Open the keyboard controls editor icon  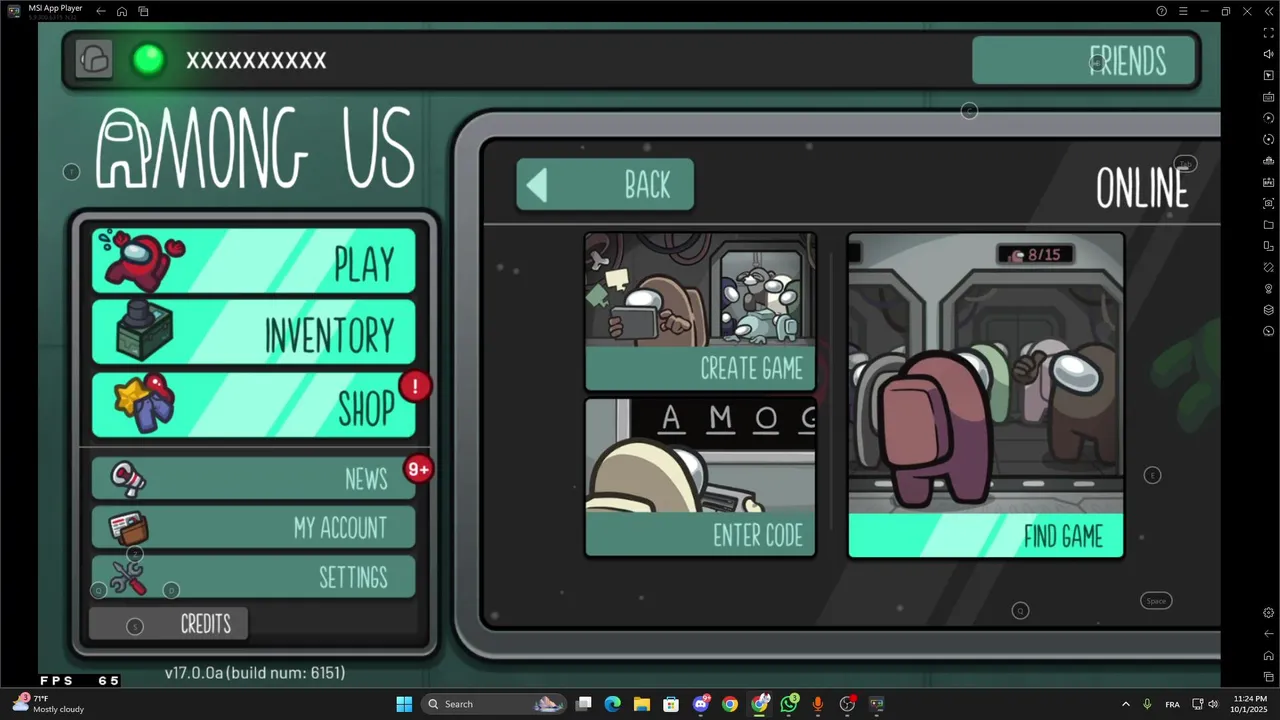click(x=1269, y=97)
